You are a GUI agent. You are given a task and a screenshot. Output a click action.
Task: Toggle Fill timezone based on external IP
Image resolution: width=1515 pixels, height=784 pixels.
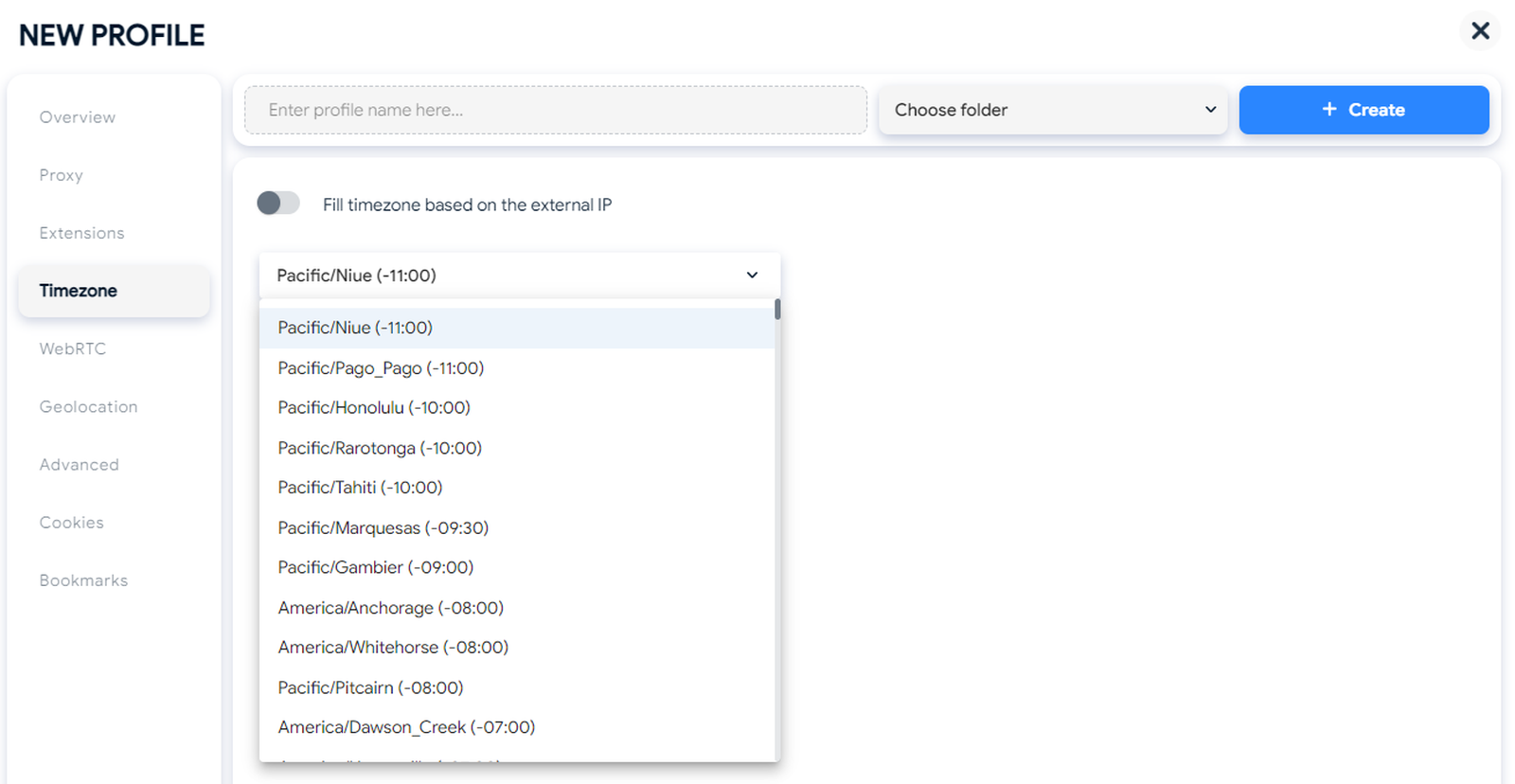click(x=278, y=203)
